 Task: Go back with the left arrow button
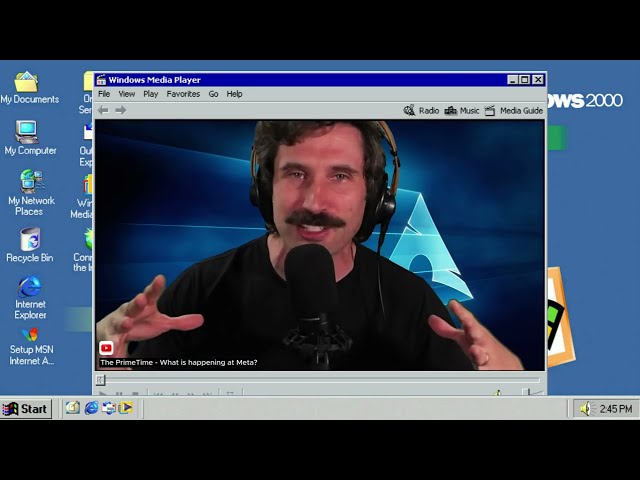click(103, 110)
